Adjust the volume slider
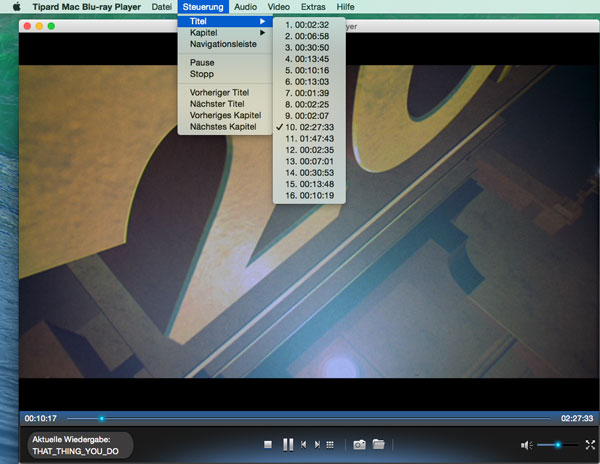Viewport: 600px width, 464px height. click(x=558, y=445)
